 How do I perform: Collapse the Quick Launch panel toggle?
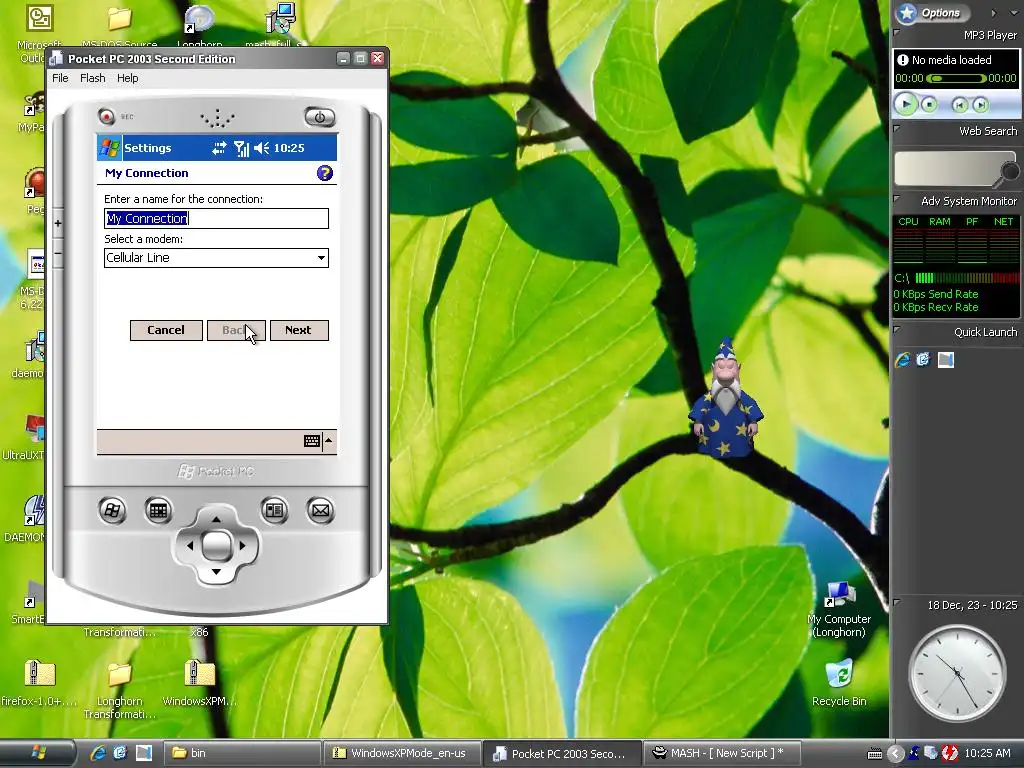(x=897, y=330)
